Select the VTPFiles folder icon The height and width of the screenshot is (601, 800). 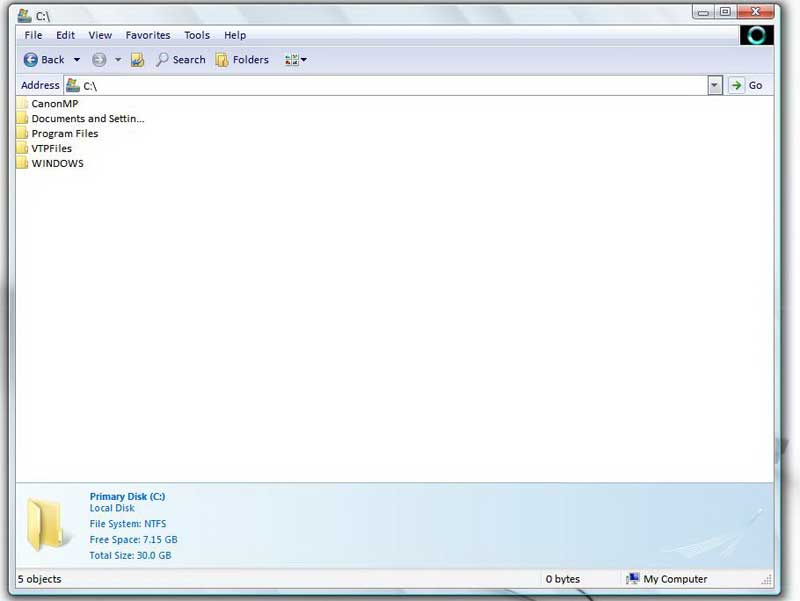(22, 148)
